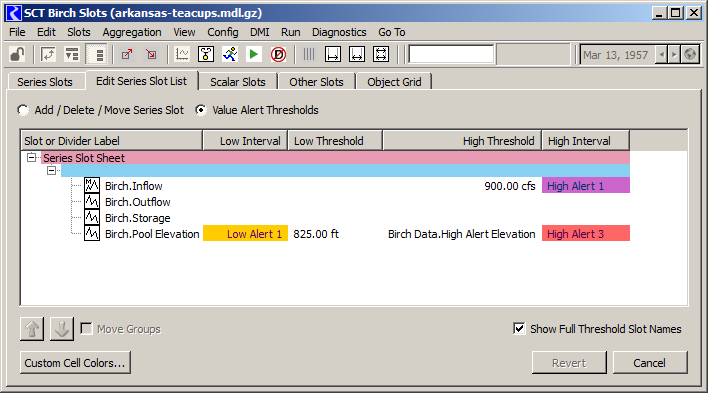
Task: Open the Config menu
Action: click(x=223, y=32)
